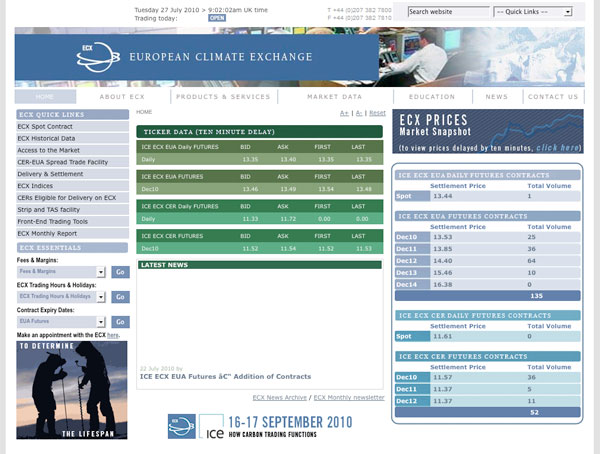Click the Search website input field
Screen dimensions: 600x454
coord(448,12)
